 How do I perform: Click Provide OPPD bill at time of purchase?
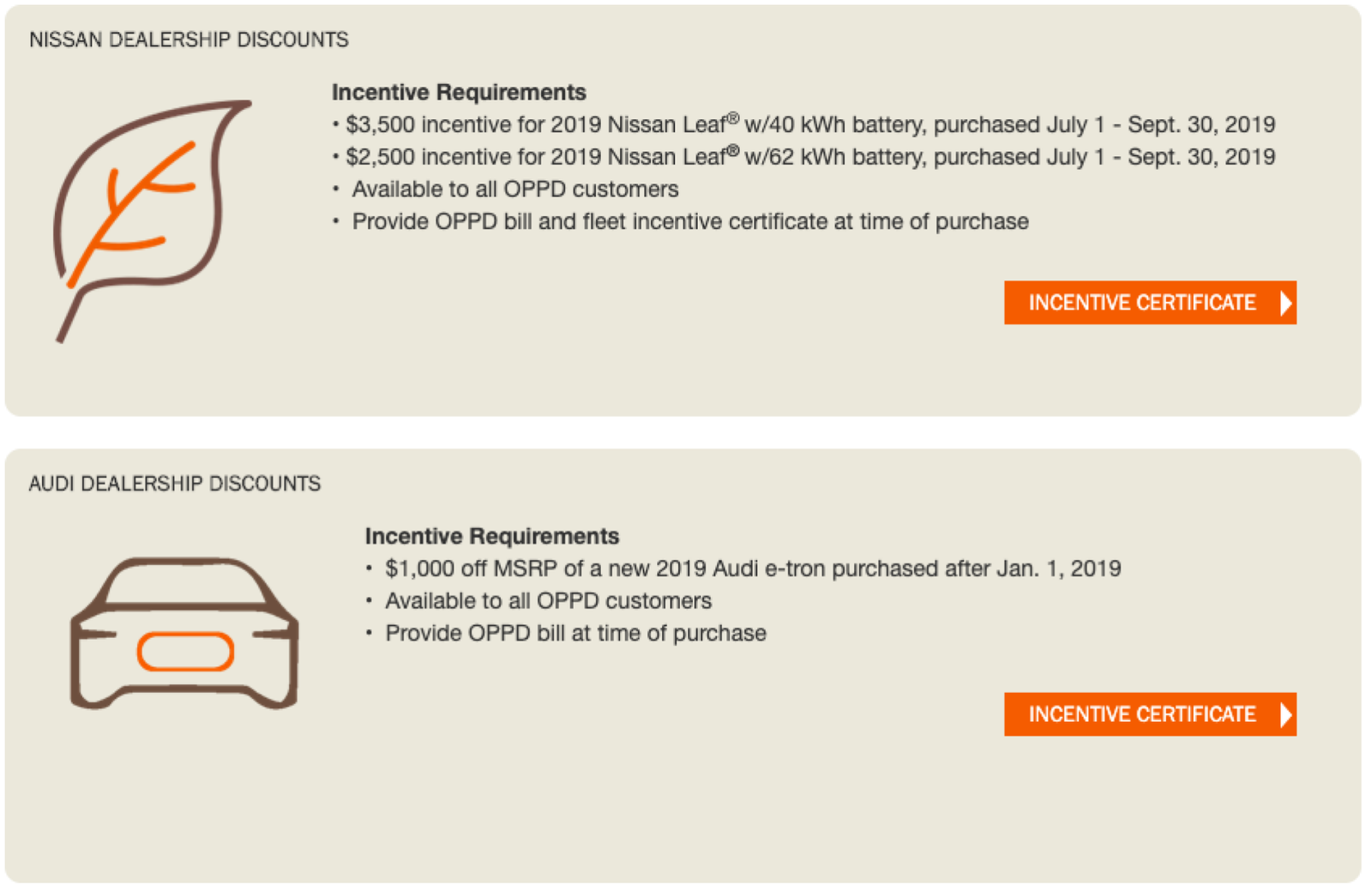click(x=566, y=633)
